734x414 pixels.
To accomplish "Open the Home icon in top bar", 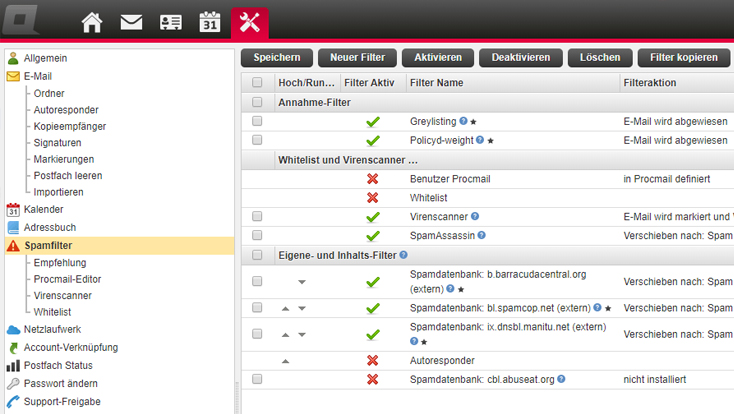I will point(92,22).
